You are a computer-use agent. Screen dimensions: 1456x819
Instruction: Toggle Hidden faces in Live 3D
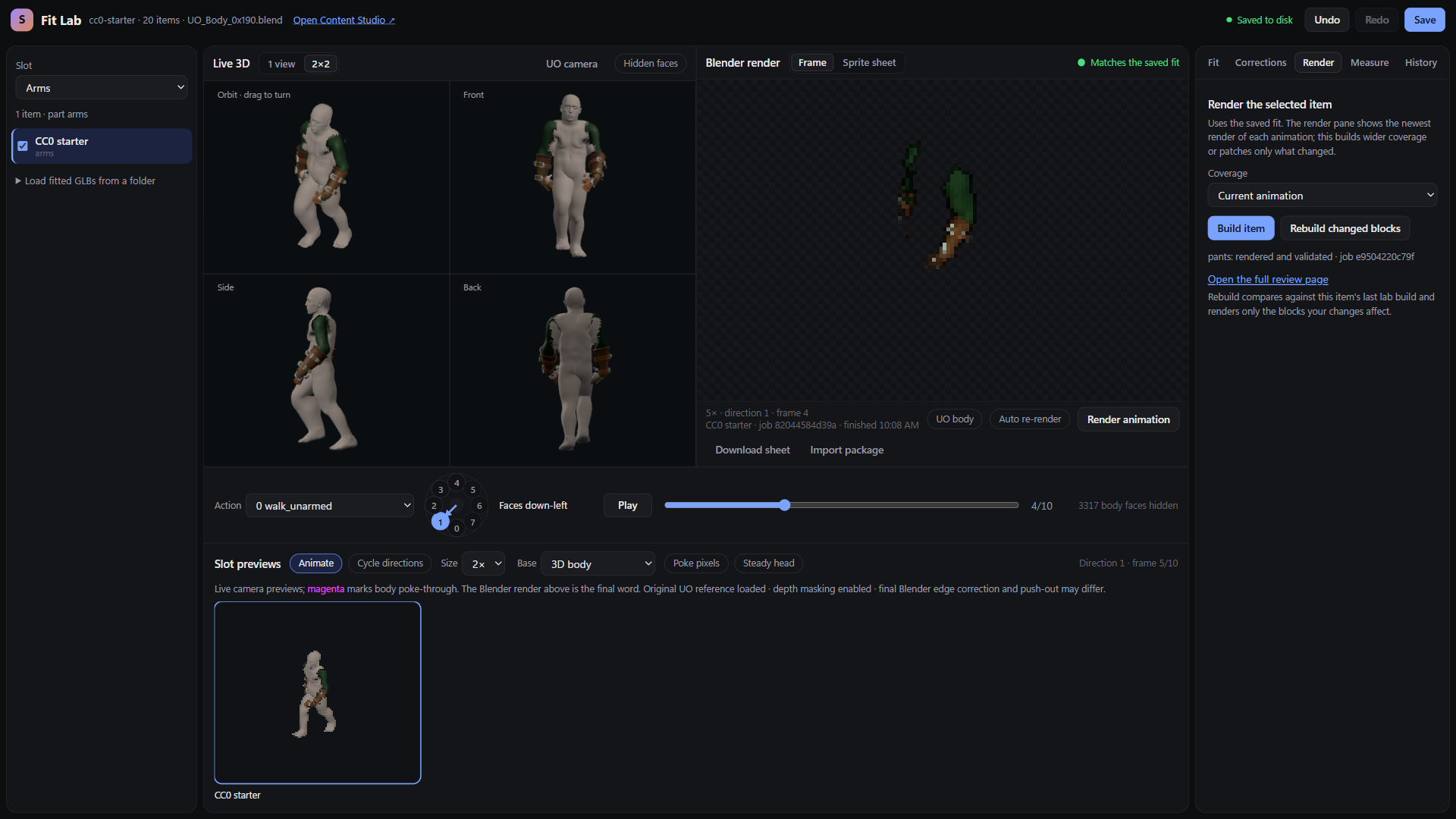651,64
